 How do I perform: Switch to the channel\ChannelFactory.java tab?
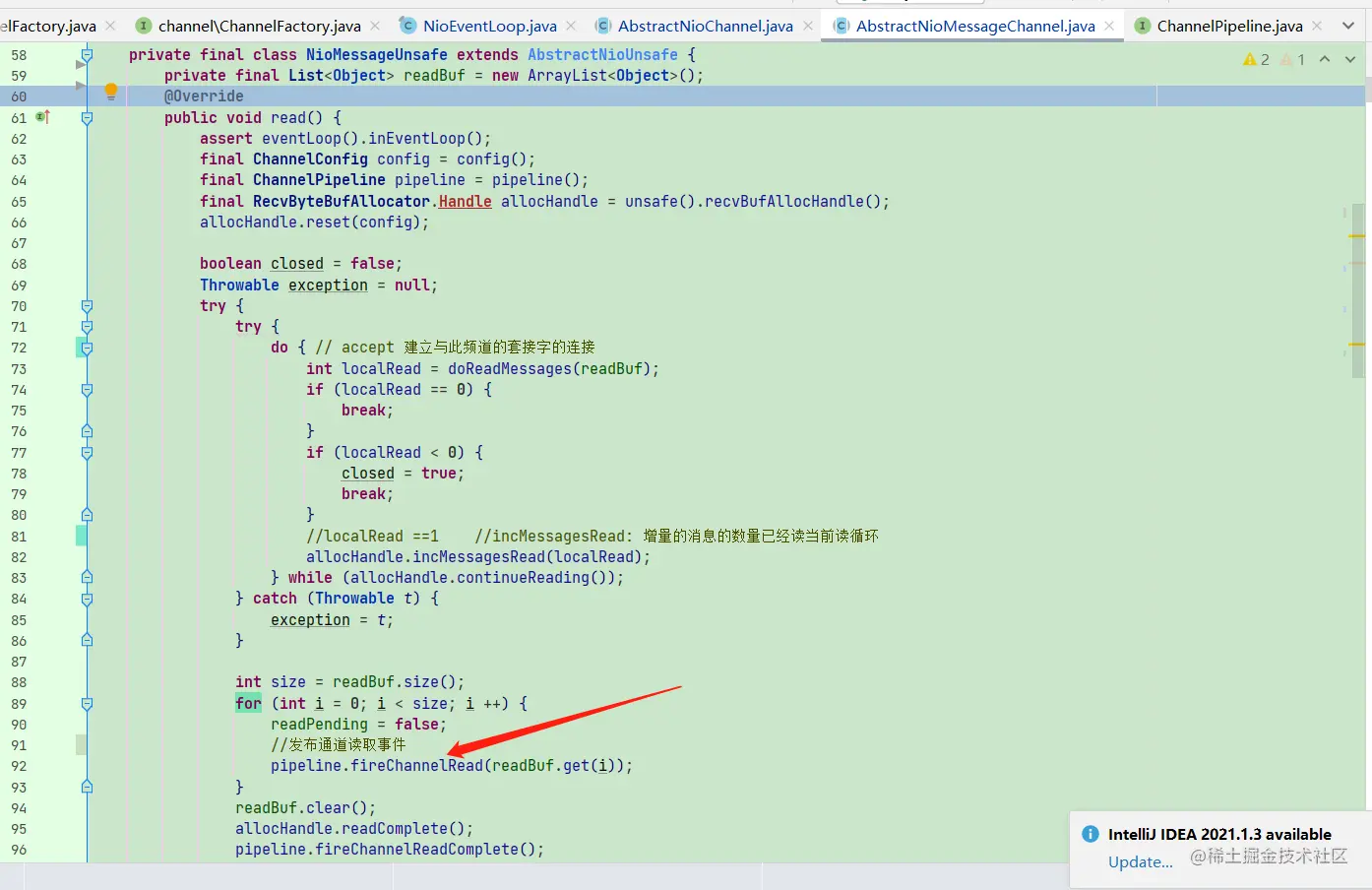(x=259, y=26)
